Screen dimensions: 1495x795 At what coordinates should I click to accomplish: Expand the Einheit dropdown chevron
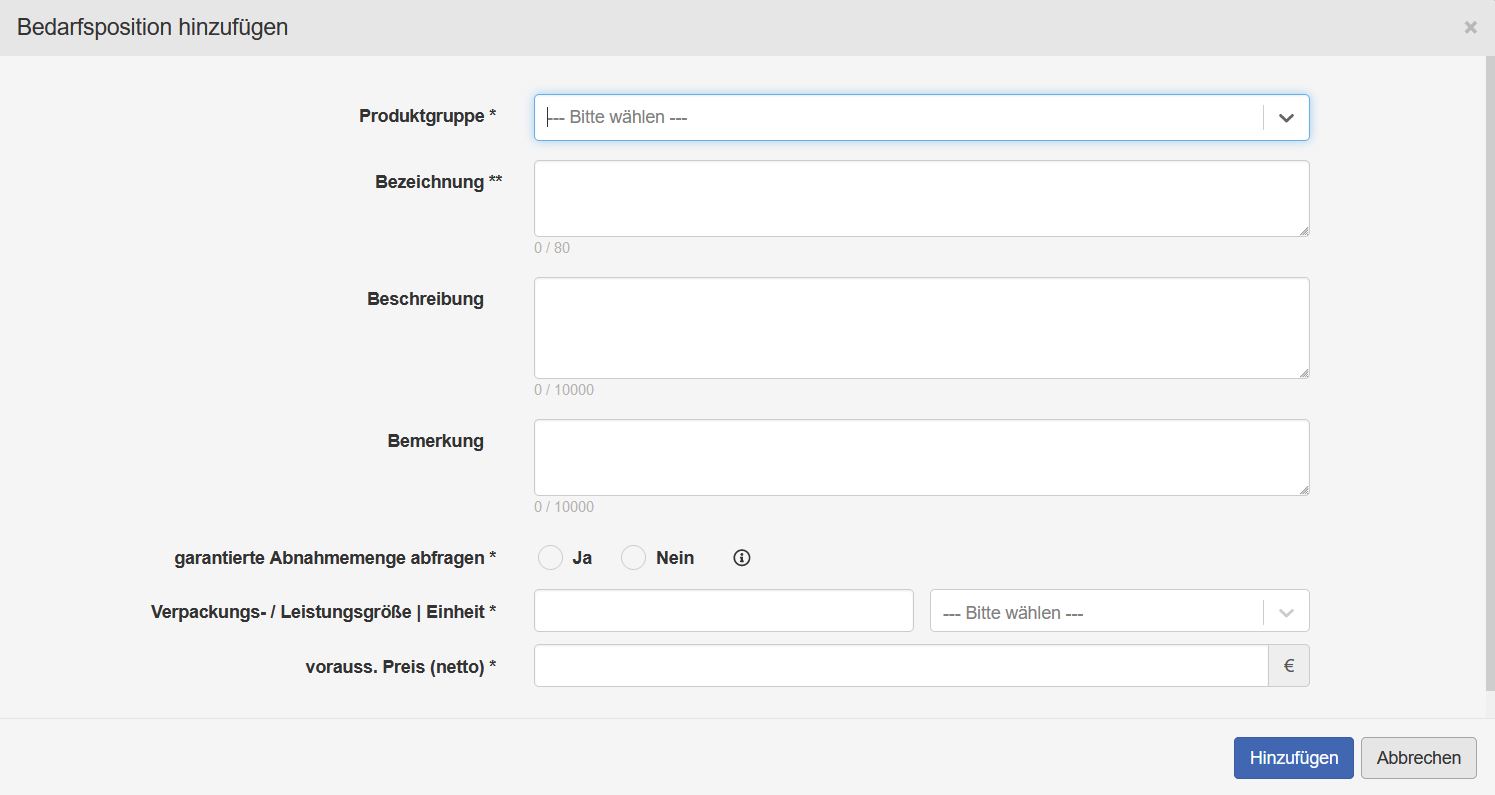pyautogui.click(x=1287, y=611)
